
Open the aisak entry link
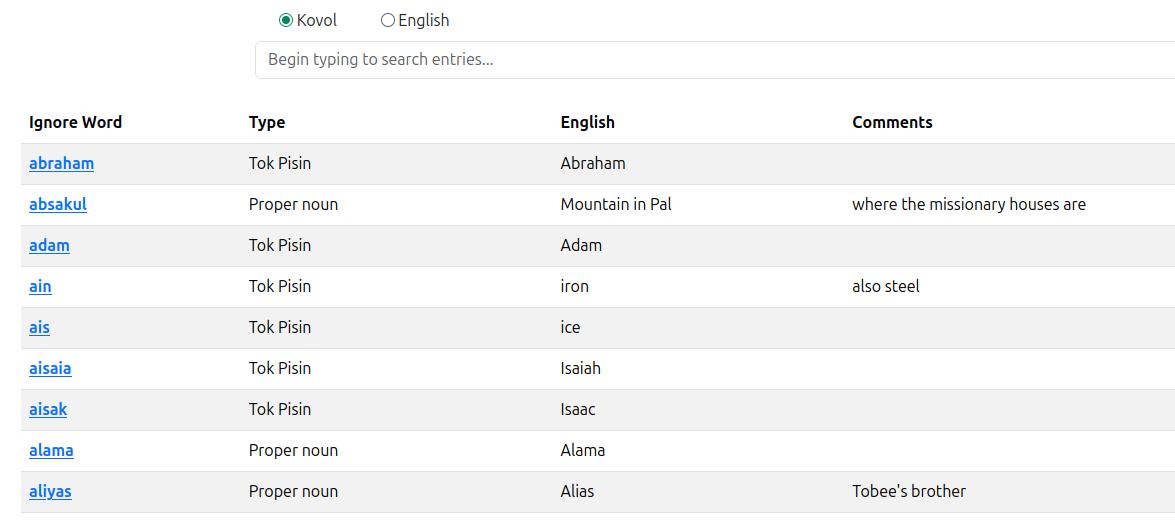[x=49, y=409]
